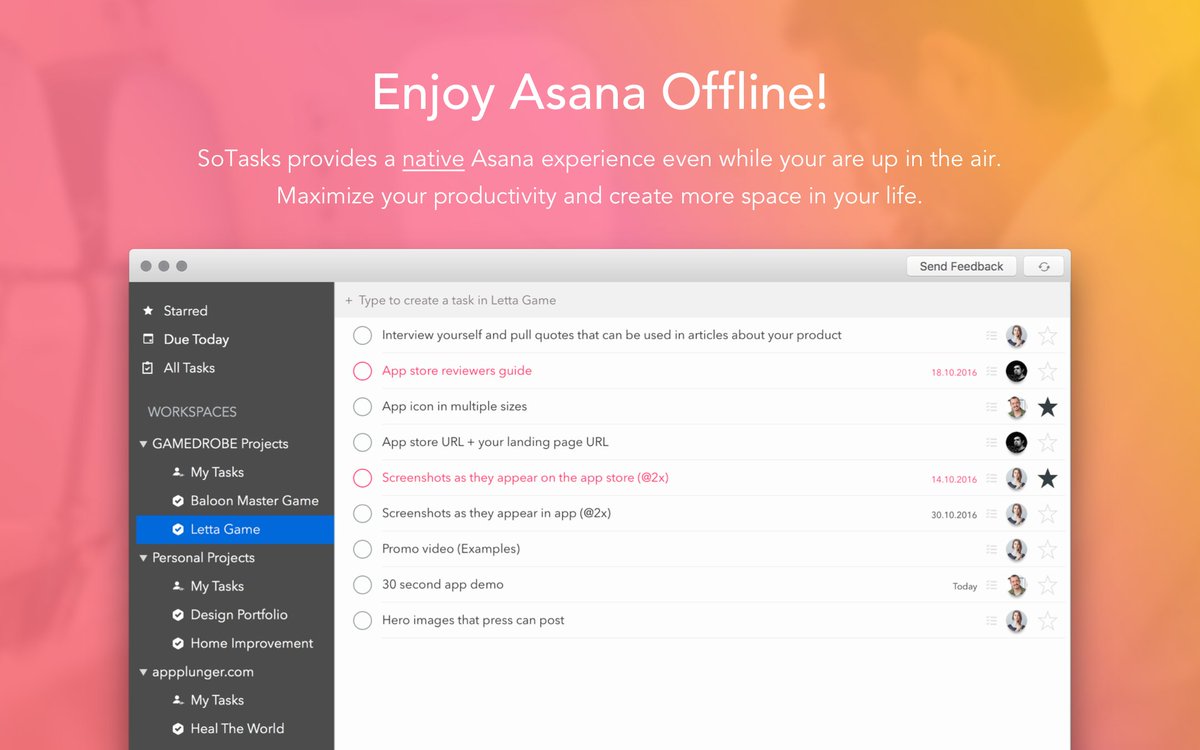Click the person icon of GAMEDROBE My Tasks
The image size is (1200, 750).
click(178, 472)
